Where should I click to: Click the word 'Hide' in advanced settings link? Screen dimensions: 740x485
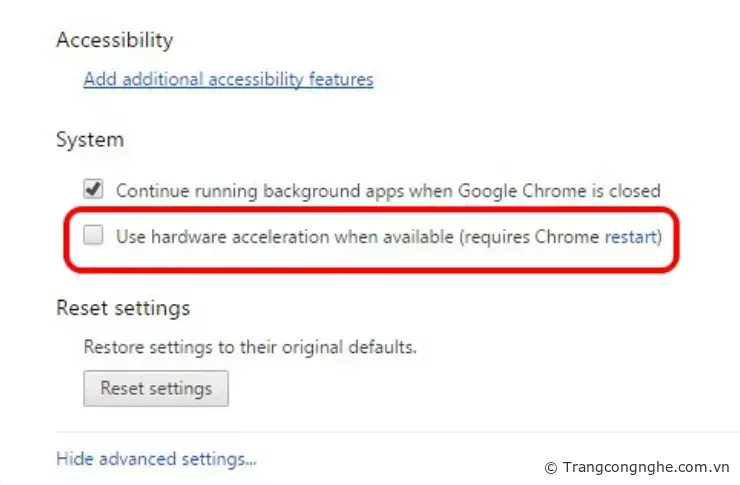(73, 459)
